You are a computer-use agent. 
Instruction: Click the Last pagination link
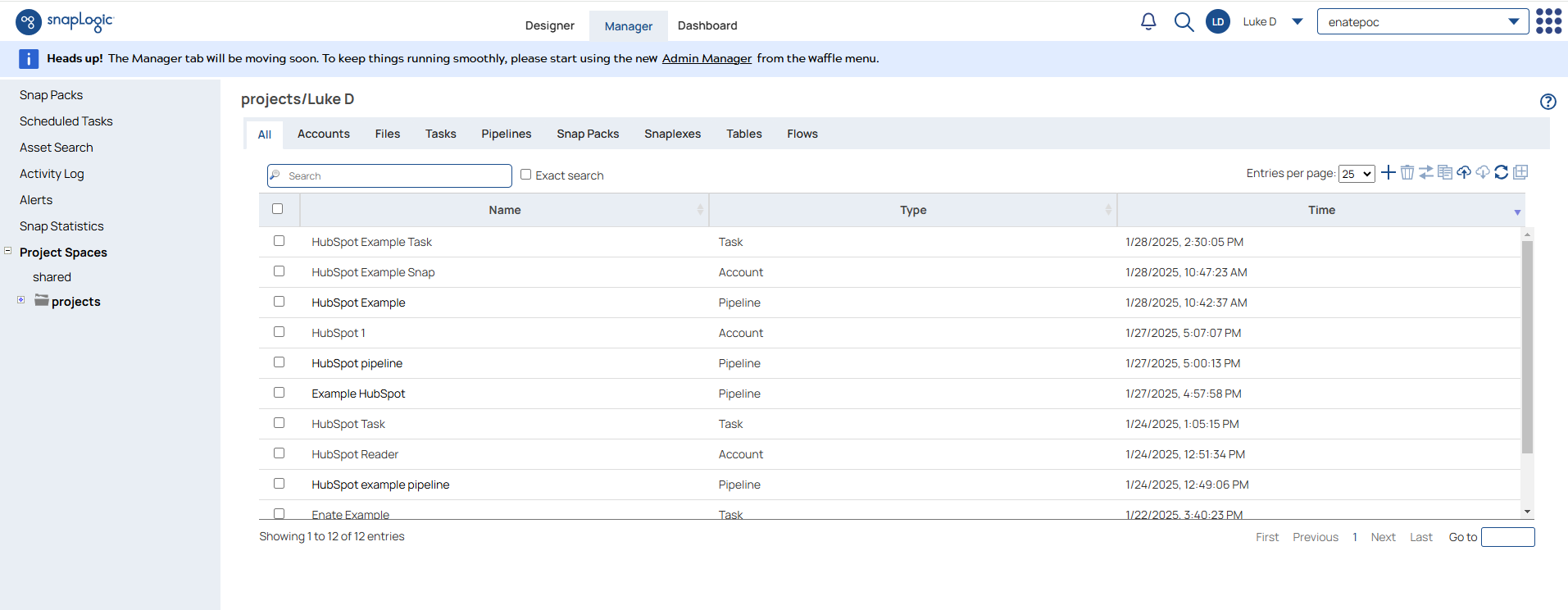[1421, 537]
